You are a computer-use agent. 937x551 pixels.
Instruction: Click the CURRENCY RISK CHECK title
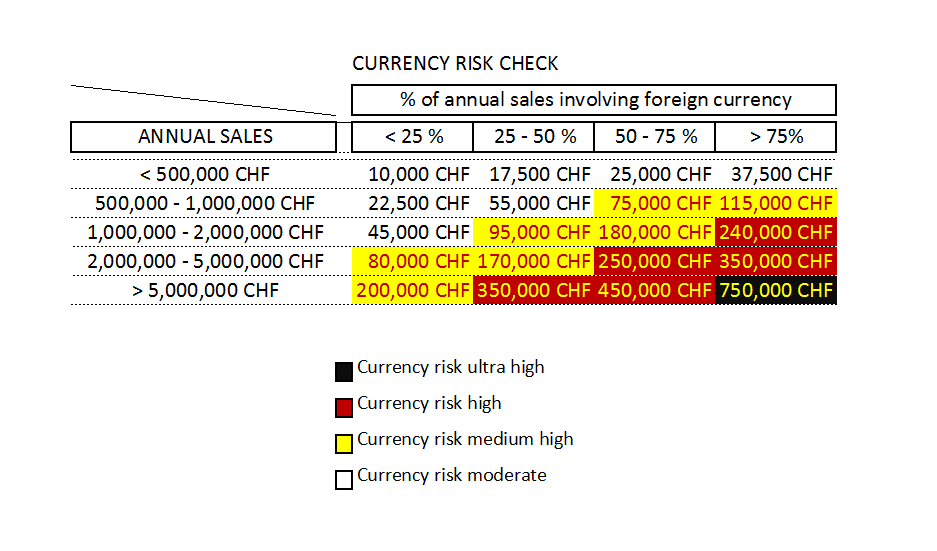tap(455, 63)
